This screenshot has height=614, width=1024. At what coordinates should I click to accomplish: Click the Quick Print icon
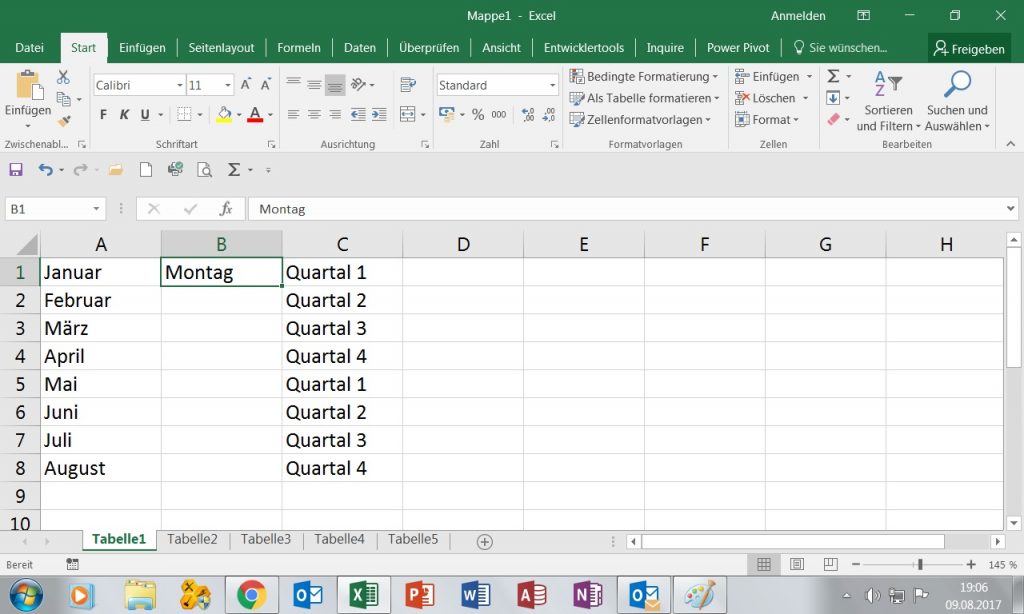pos(175,170)
